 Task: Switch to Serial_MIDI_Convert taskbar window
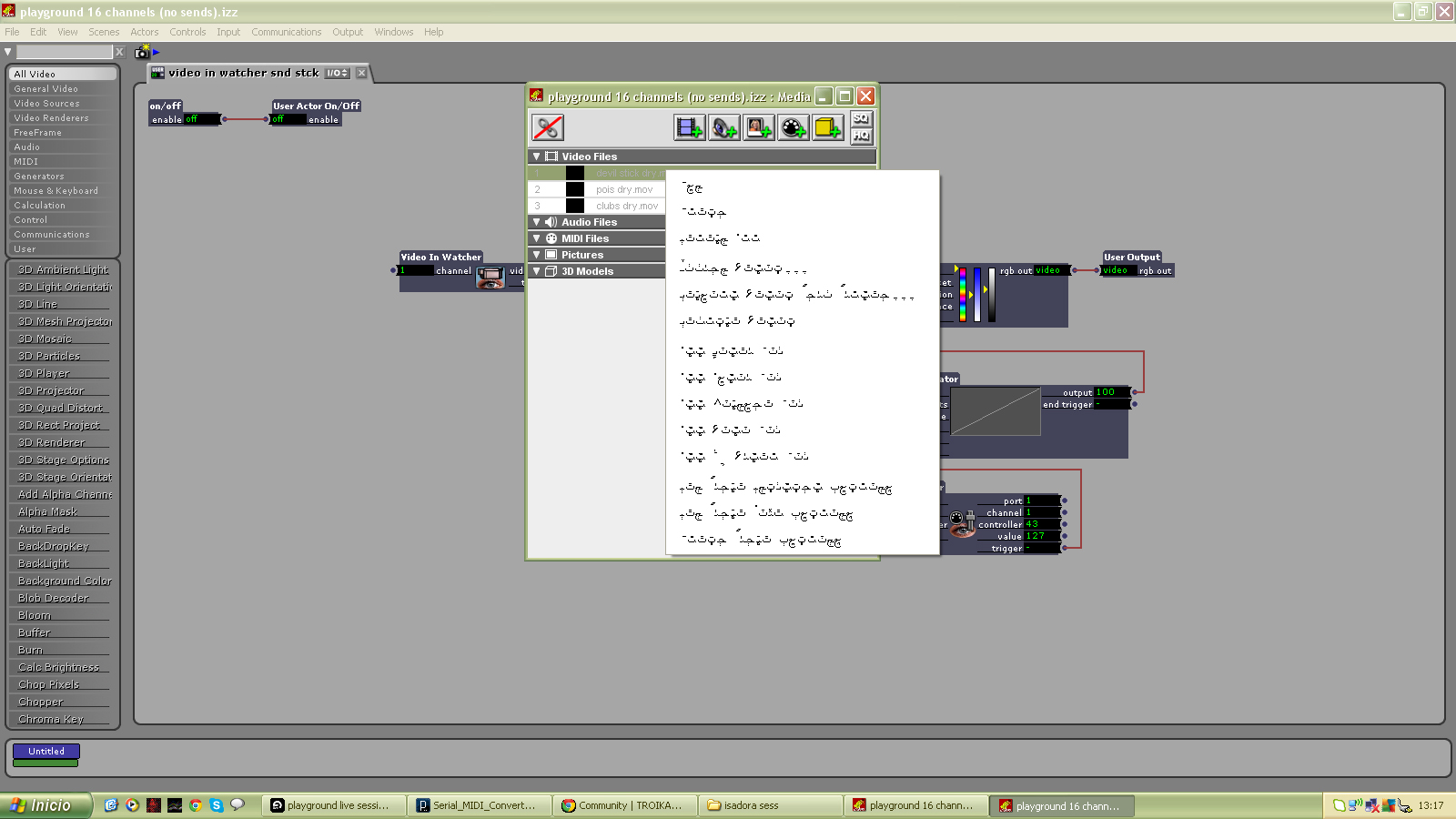[479, 805]
